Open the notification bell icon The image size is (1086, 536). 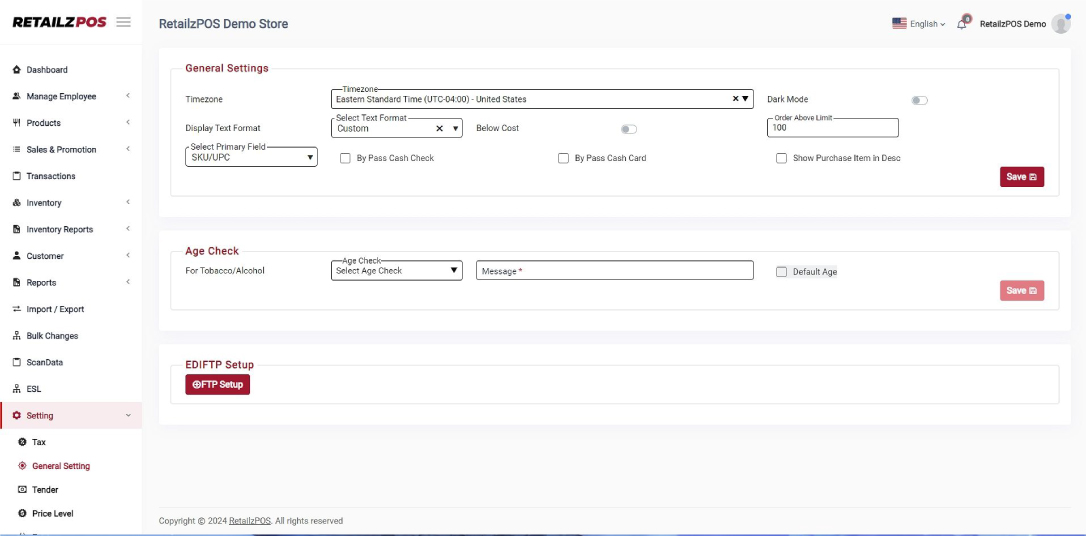tap(962, 24)
